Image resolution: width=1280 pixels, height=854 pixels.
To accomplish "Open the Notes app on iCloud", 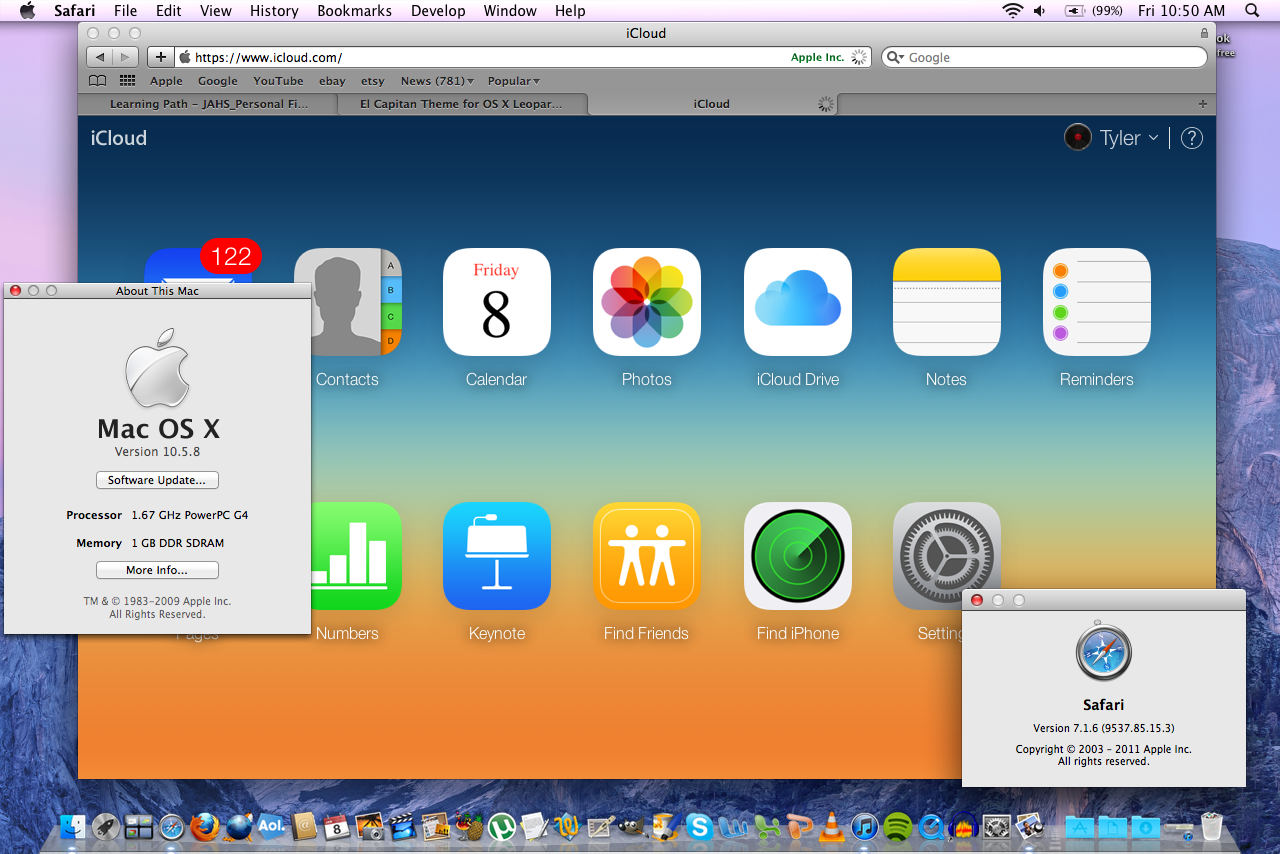I will 947,302.
